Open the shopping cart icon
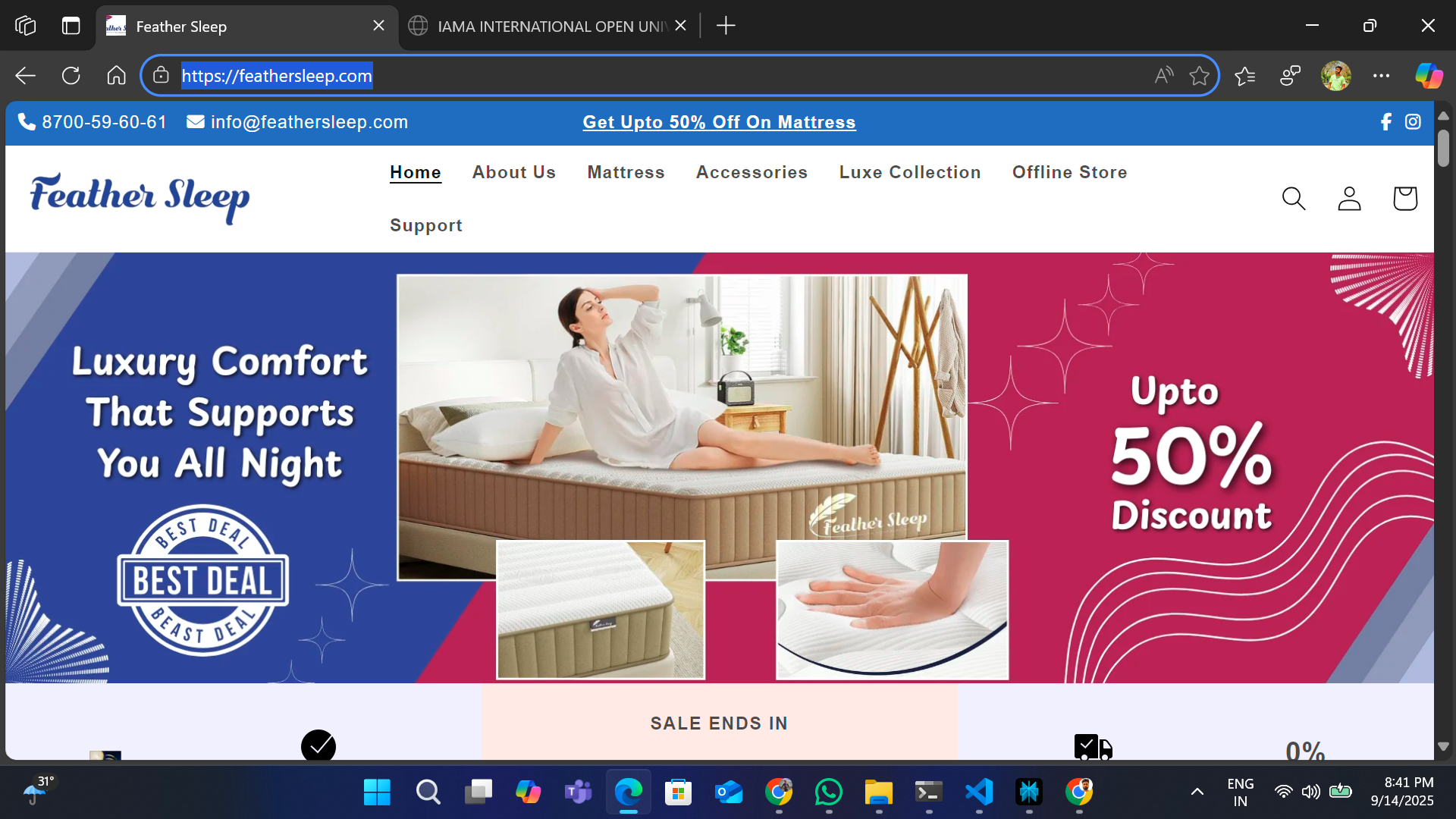The height and width of the screenshot is (819, 1456). click(1404, 199)
